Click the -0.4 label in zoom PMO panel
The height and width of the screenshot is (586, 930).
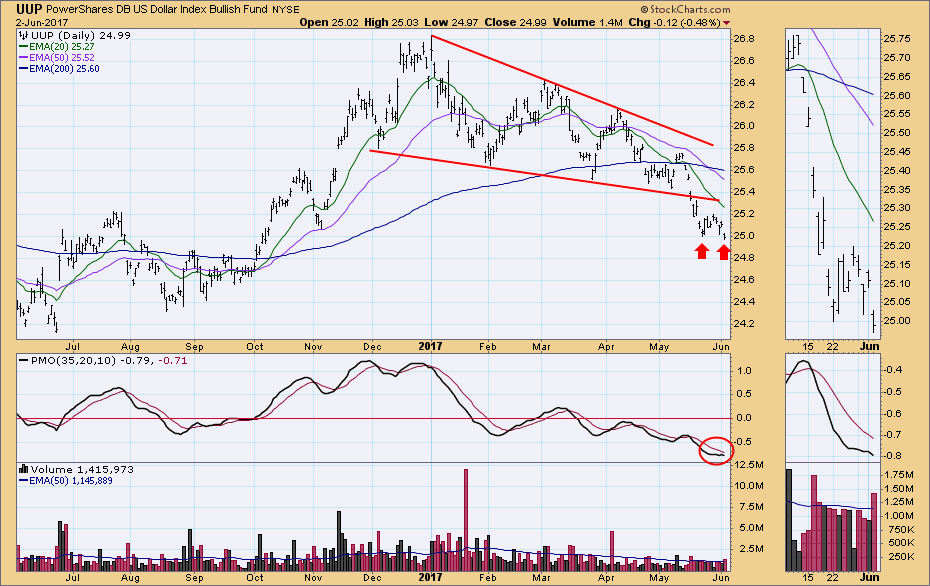click(893, 370)
